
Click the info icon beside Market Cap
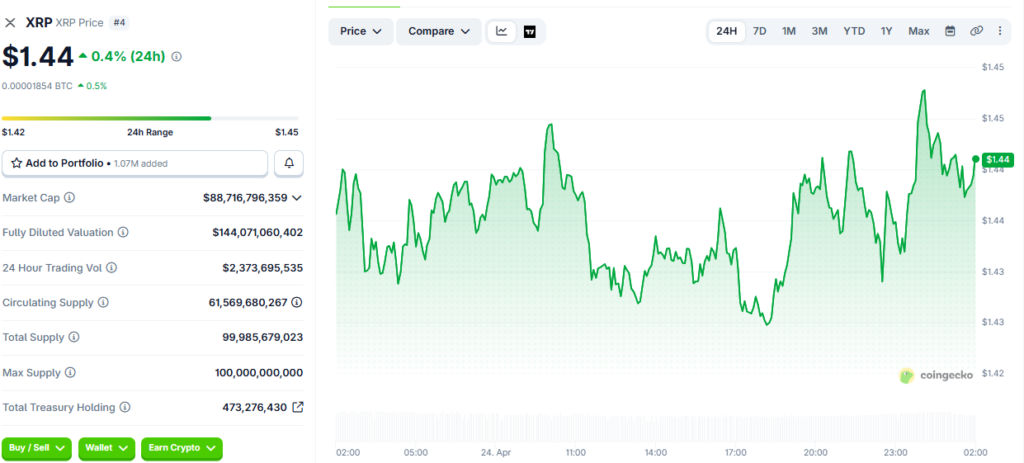[x=69, y=198]
